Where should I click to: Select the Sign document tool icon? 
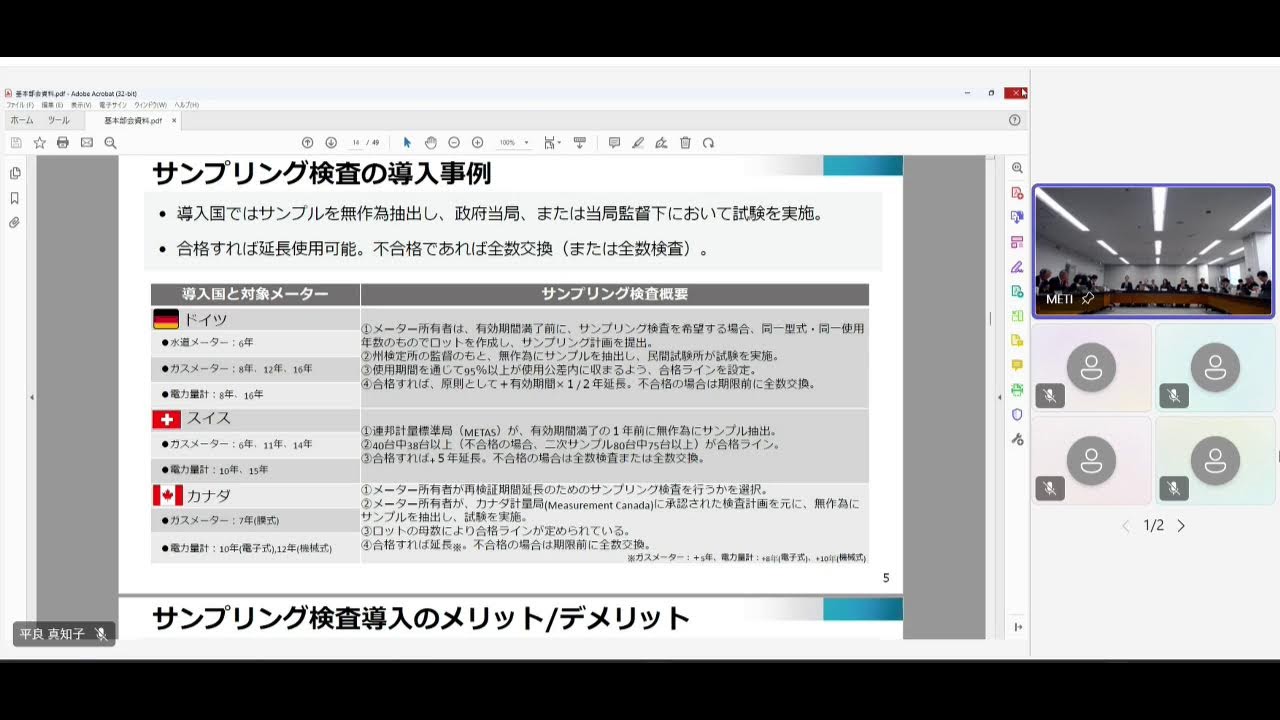coord(661,143)
